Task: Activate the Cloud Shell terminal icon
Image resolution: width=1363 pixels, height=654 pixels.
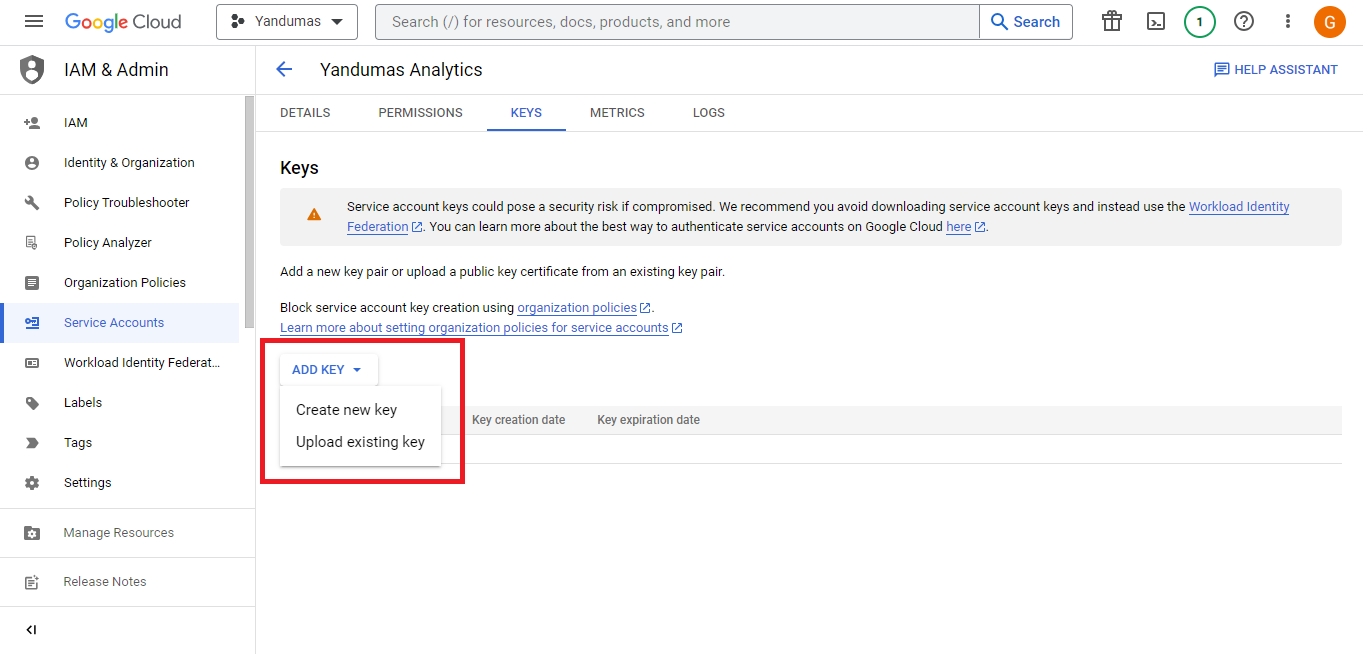Action: (1156, 22)
